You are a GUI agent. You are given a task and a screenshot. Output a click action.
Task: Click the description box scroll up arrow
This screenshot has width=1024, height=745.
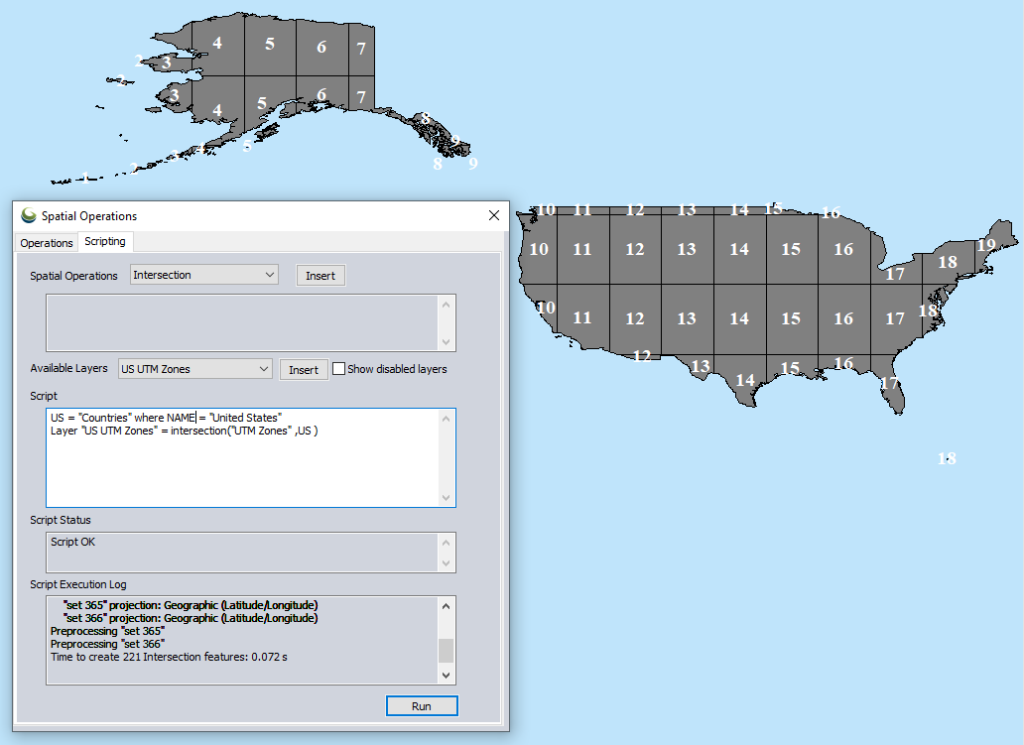click(446, 304)
